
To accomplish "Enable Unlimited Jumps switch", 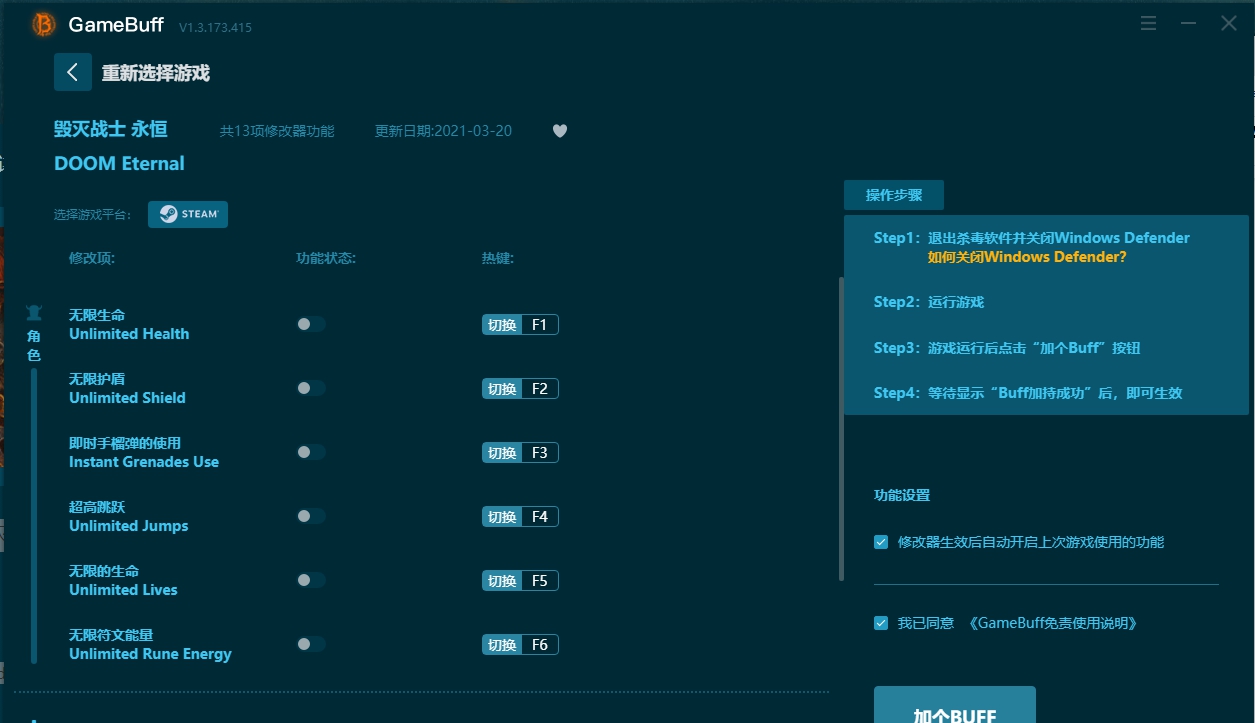I will (311, 516).
